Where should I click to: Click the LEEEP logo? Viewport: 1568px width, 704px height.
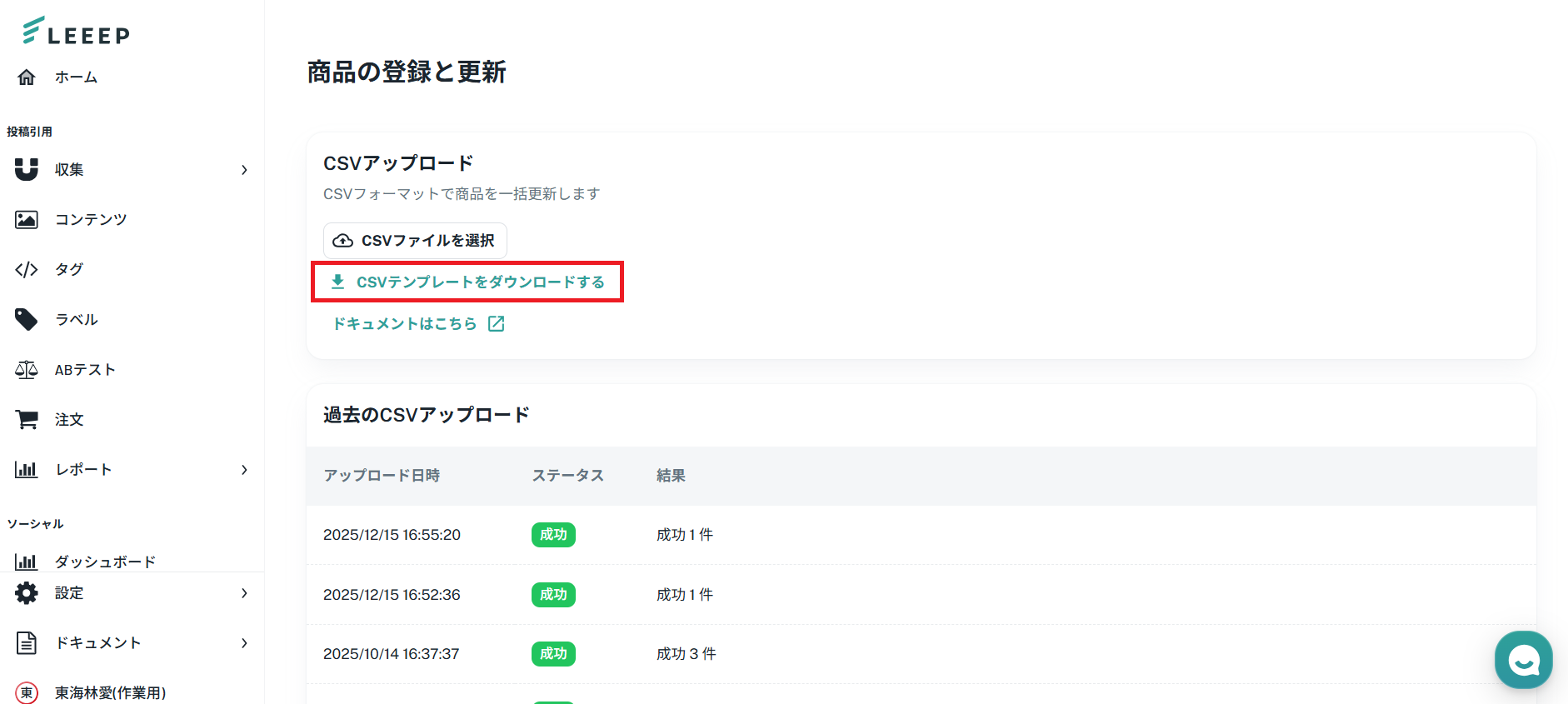(76, 31)
